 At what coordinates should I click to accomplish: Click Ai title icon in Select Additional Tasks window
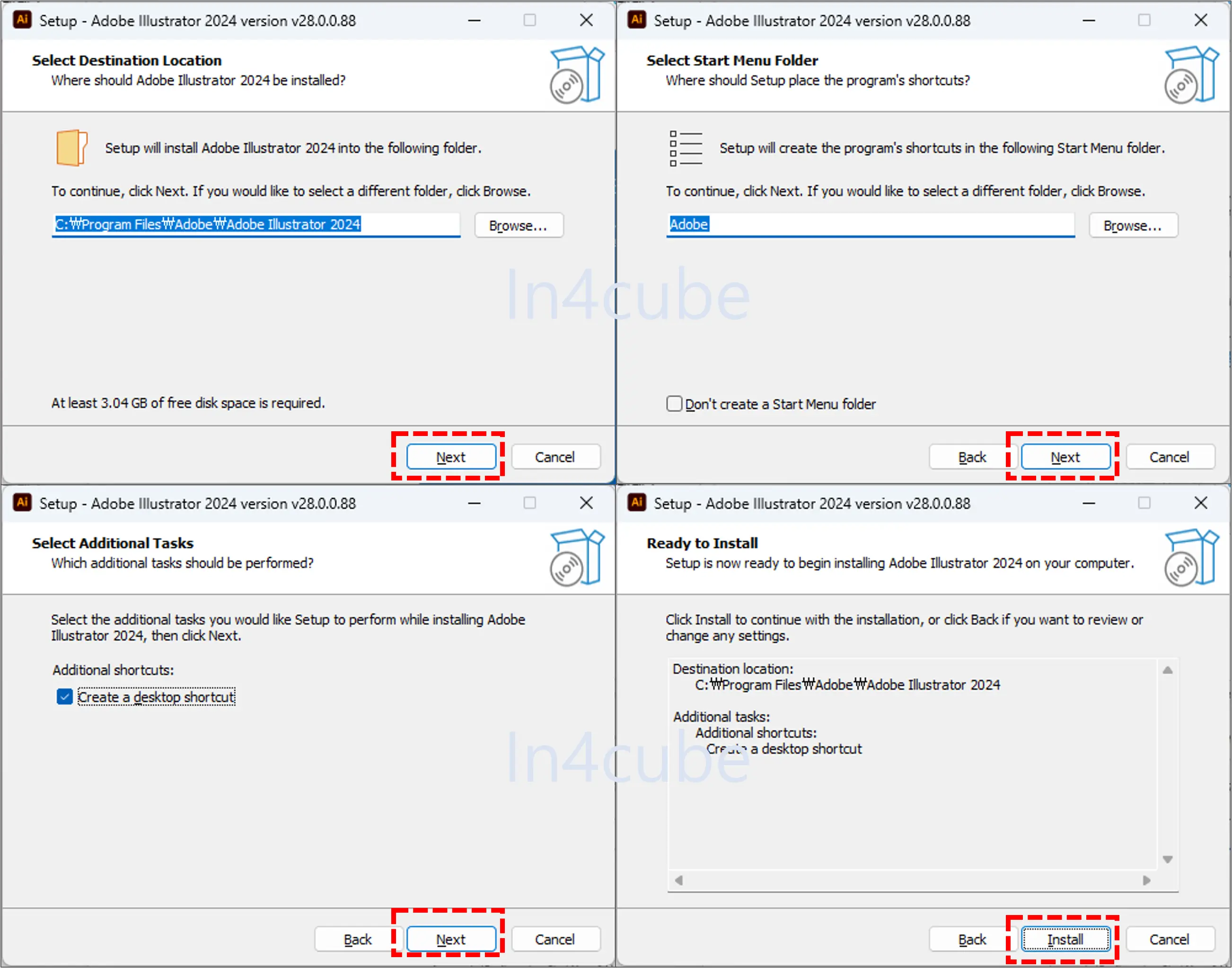(x=22, y=502)
